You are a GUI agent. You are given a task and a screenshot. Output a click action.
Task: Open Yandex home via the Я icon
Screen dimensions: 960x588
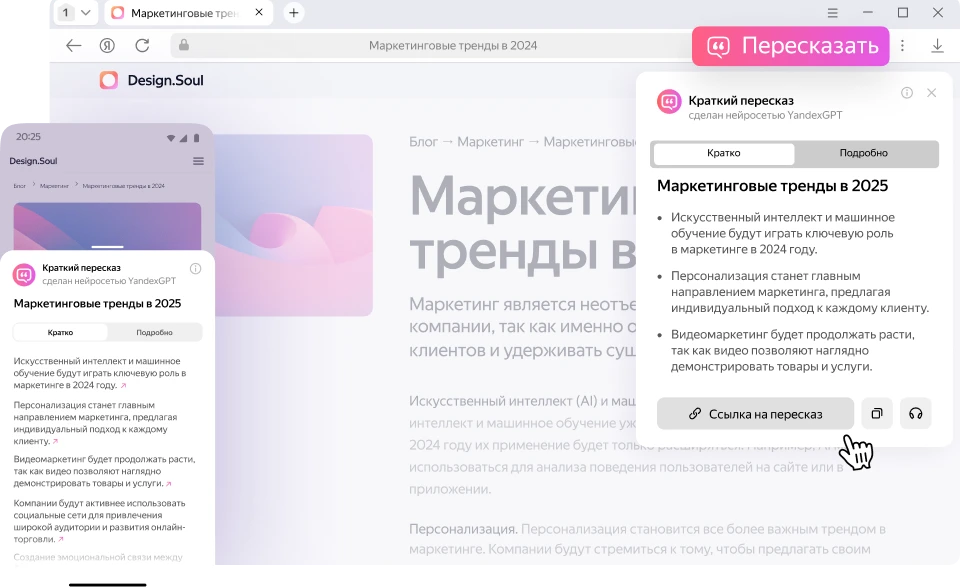[107, 45]
